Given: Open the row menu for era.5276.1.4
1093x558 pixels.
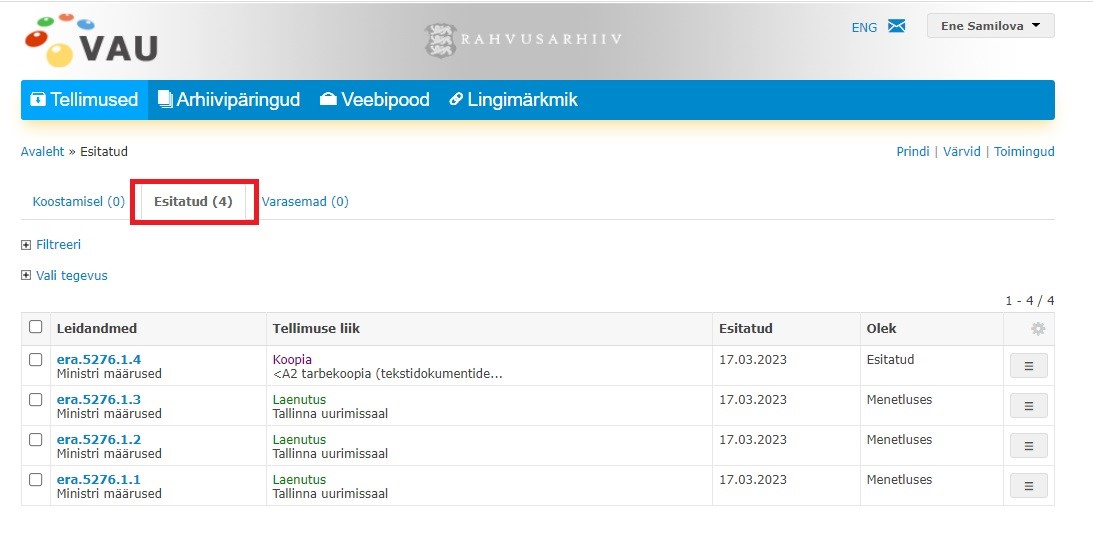Looking at the screenshot, I should (1028, 366).
